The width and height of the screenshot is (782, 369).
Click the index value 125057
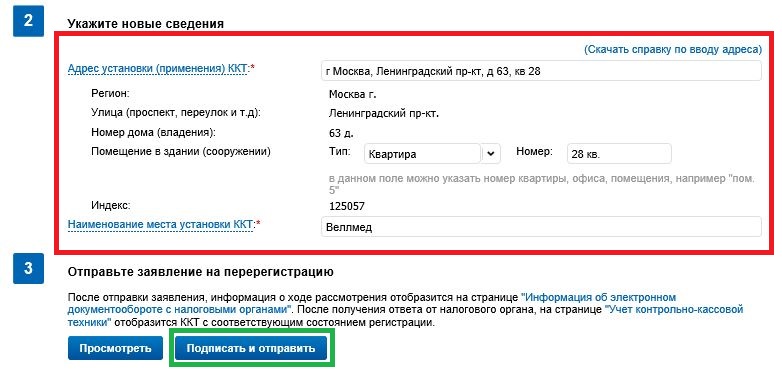[x=347, y=206]
